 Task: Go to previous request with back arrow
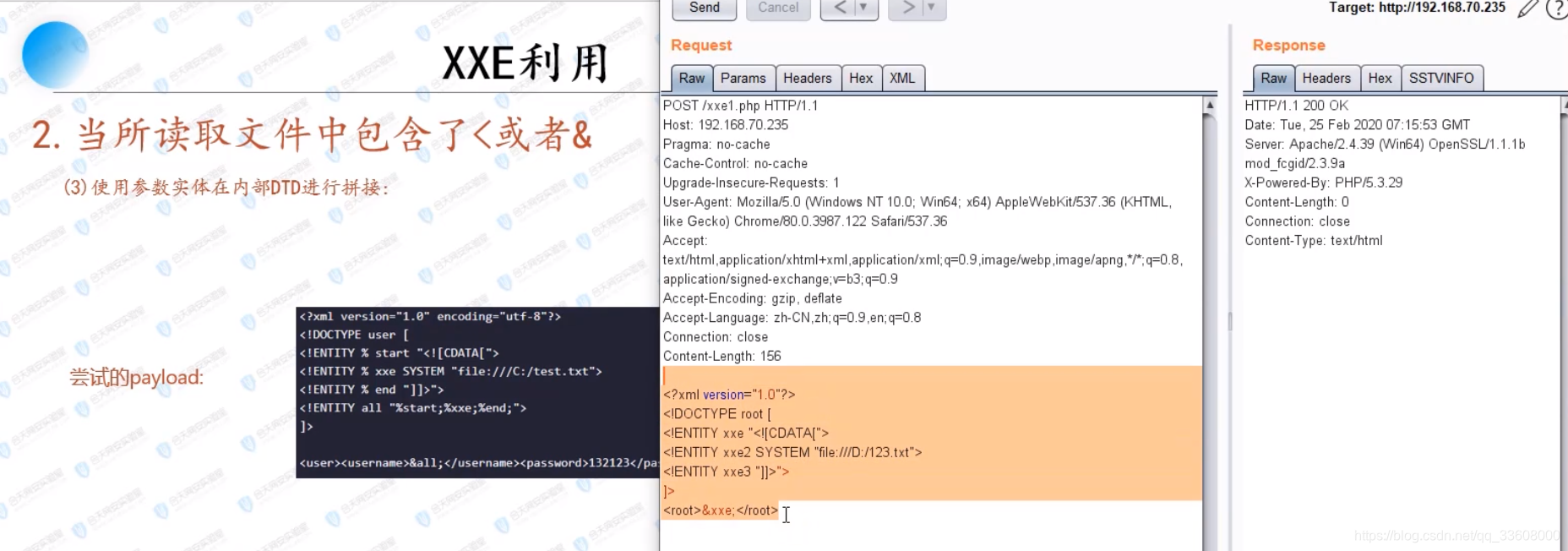839,8
